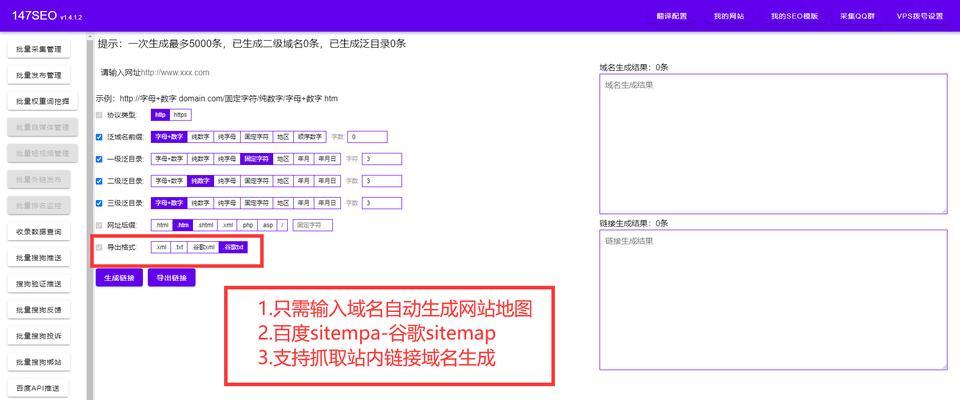Select the https protocol option
The image size is (960, 400).
pos(181,115)
